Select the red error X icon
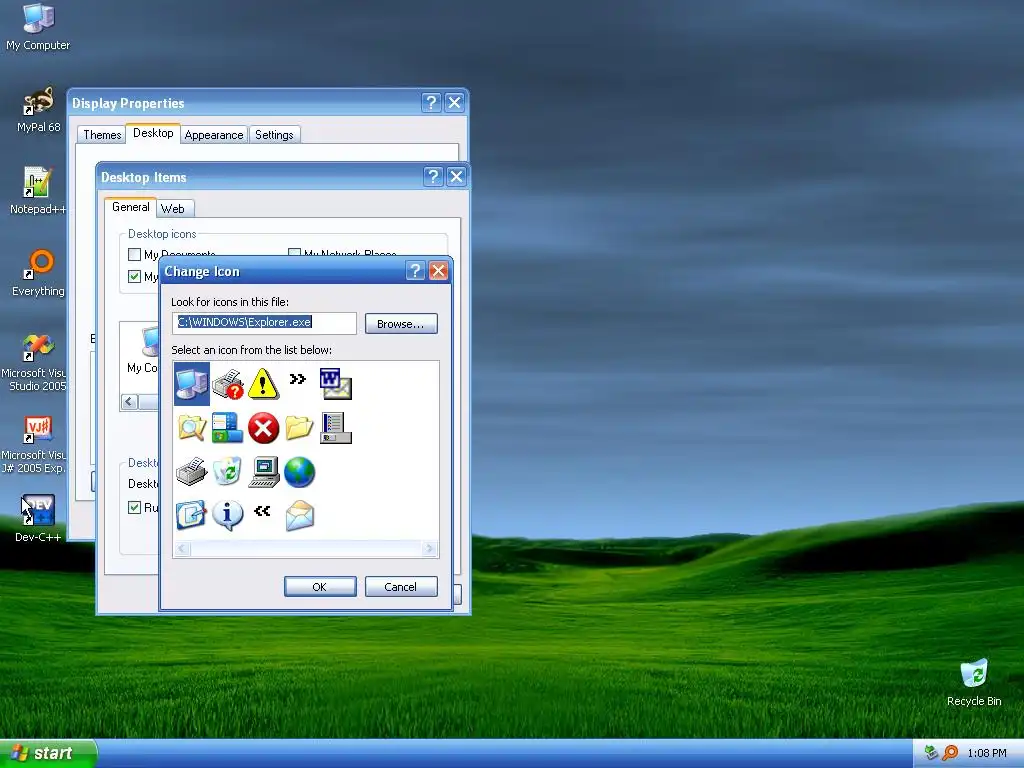Image resolution: width=1024 pixels, height=768 pixels. [x=263, y=428]
